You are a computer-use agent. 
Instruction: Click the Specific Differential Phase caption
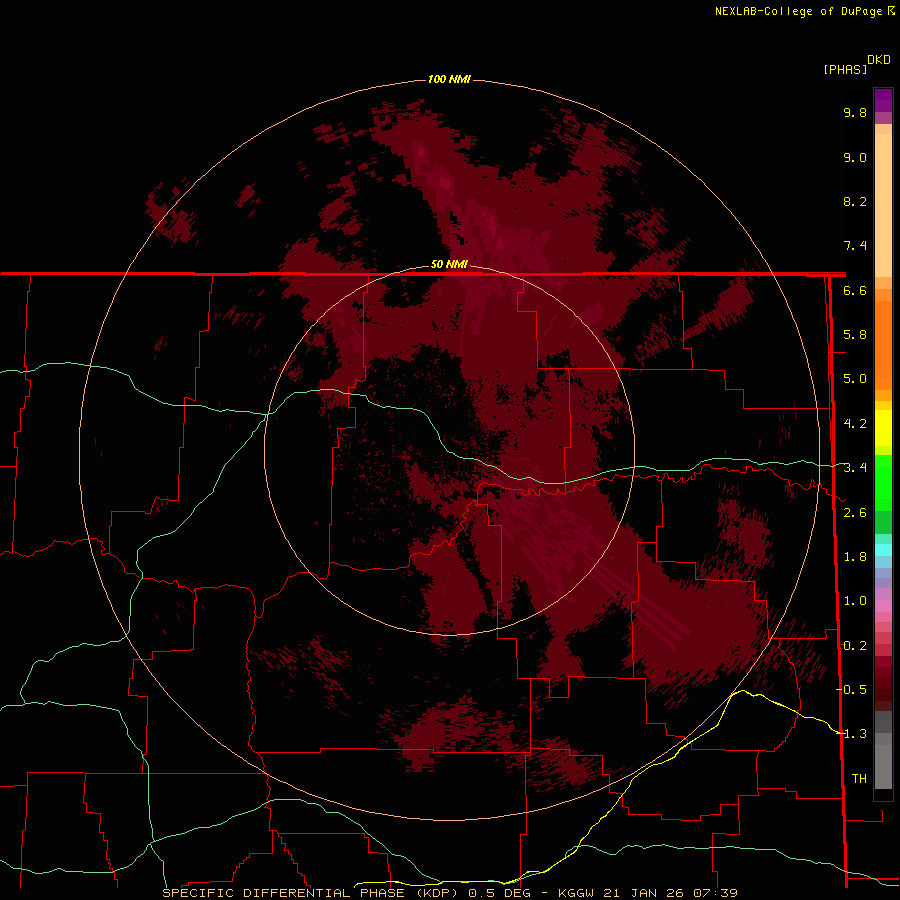(x=449, y=893)
